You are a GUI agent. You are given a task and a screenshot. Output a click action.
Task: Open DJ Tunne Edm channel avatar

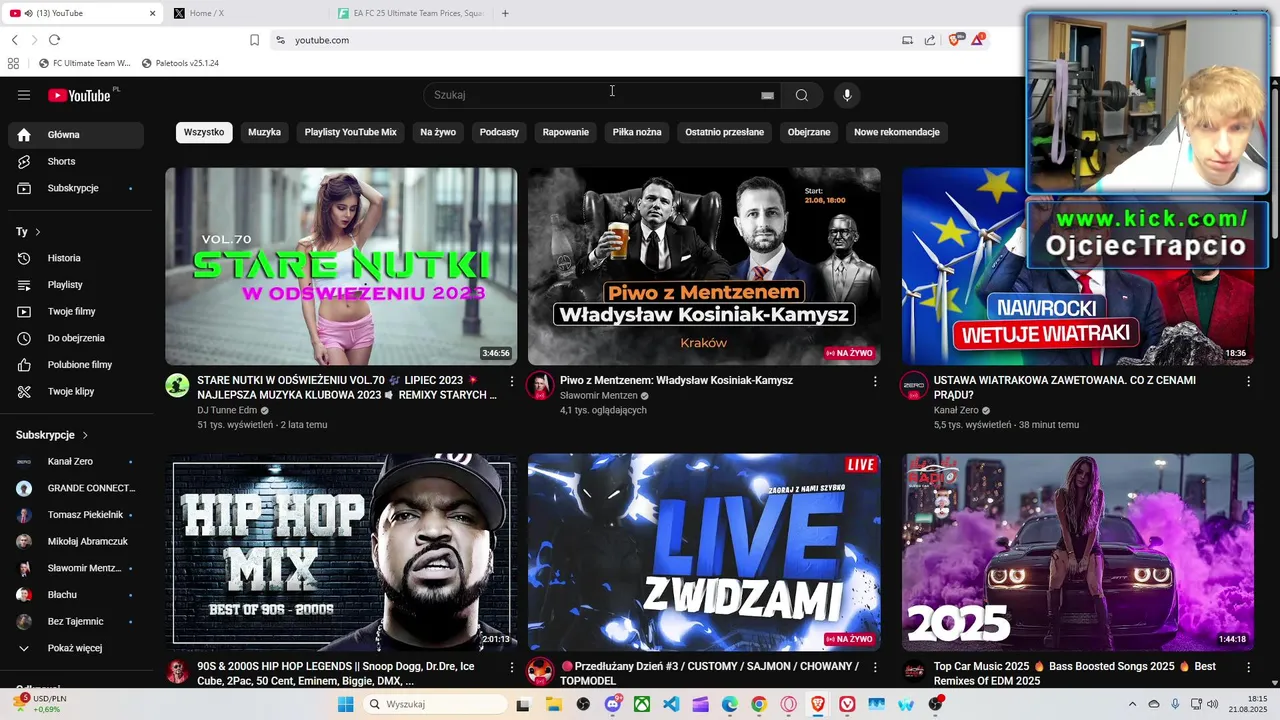(177, 386)
